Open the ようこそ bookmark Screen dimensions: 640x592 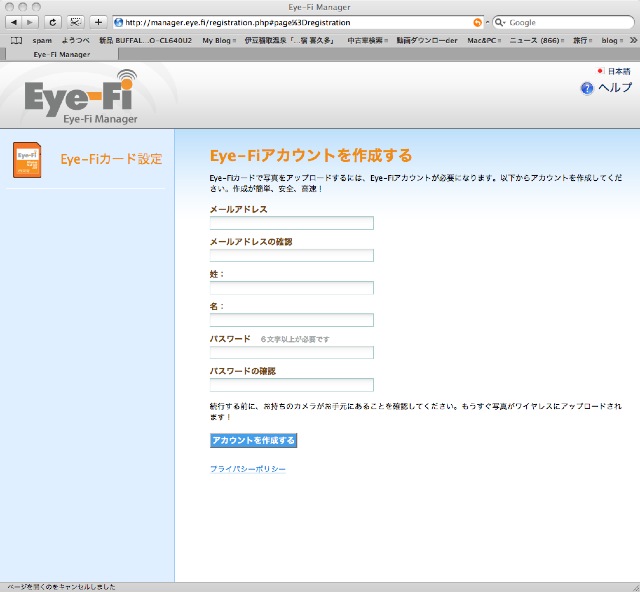(x=76, y=40)
